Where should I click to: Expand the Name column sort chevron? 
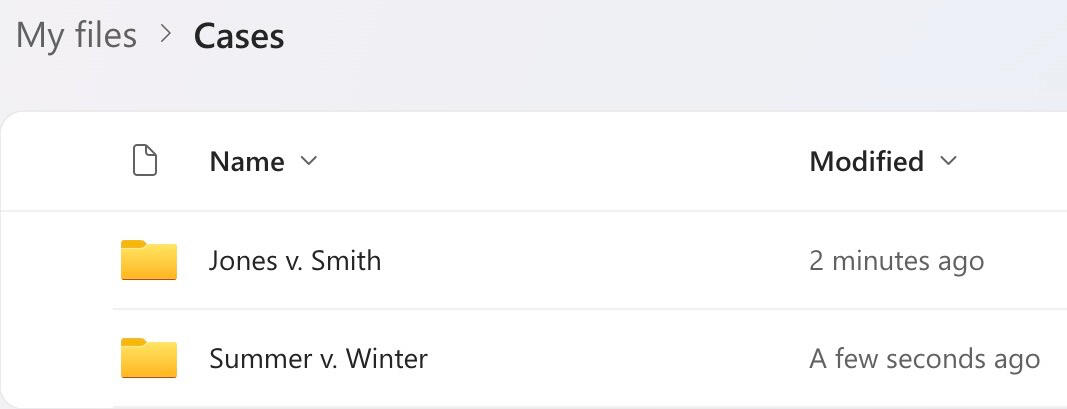309,161
